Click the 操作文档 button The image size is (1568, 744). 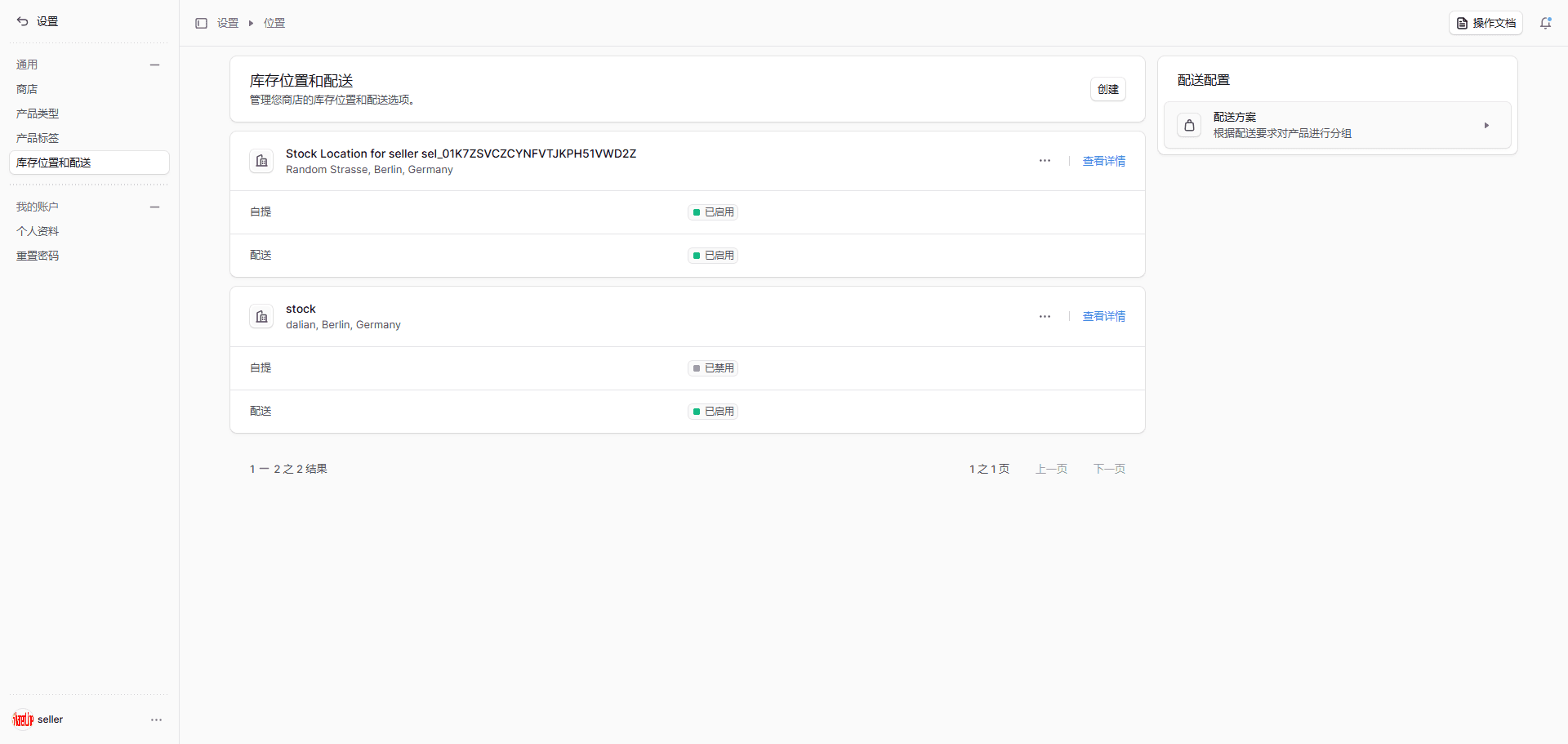coord(1485,23)
